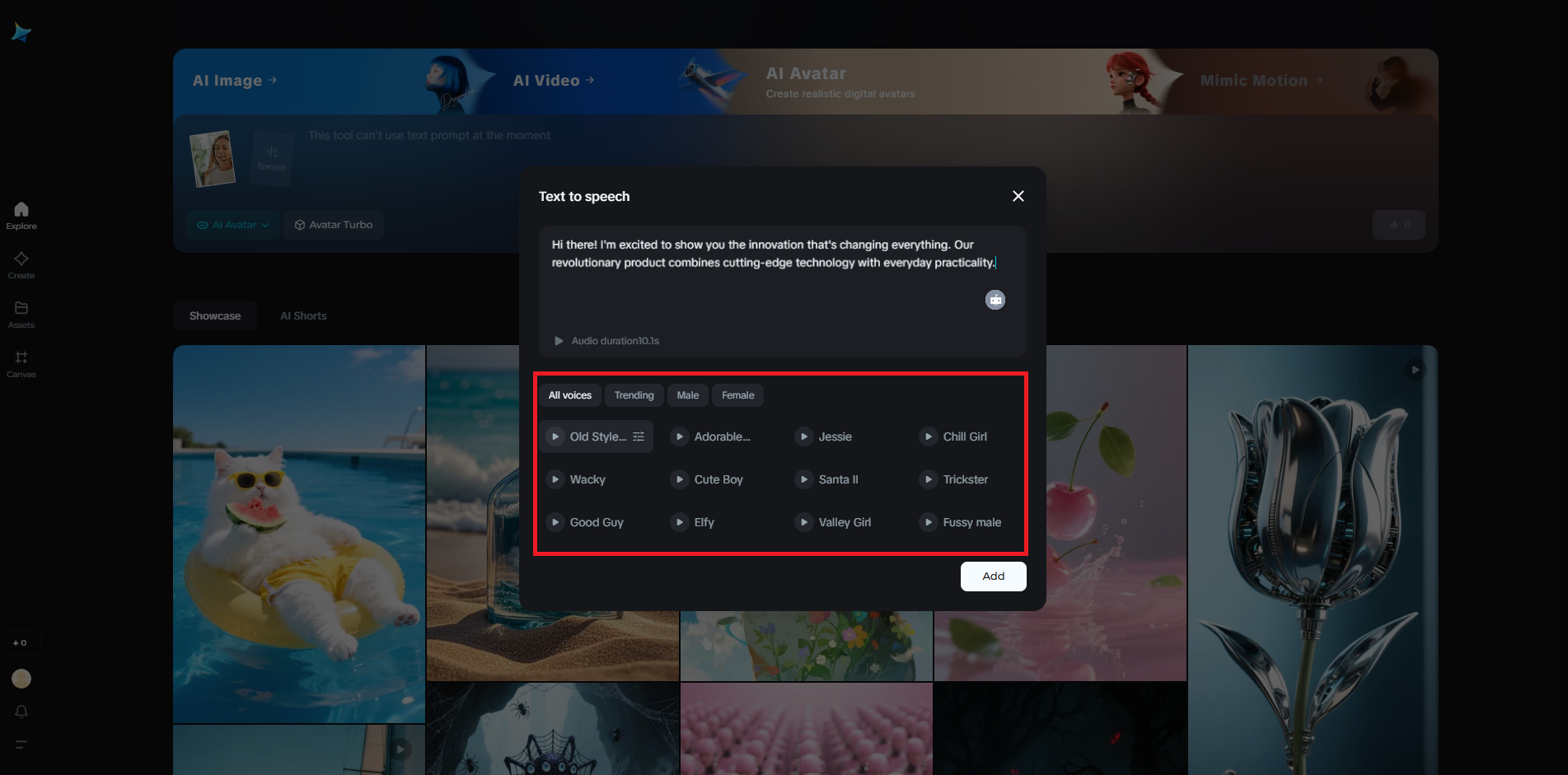Click the AI robot assistant icon in the text box
Viewport: 1568px width, 775px height.
coord(995,299)
